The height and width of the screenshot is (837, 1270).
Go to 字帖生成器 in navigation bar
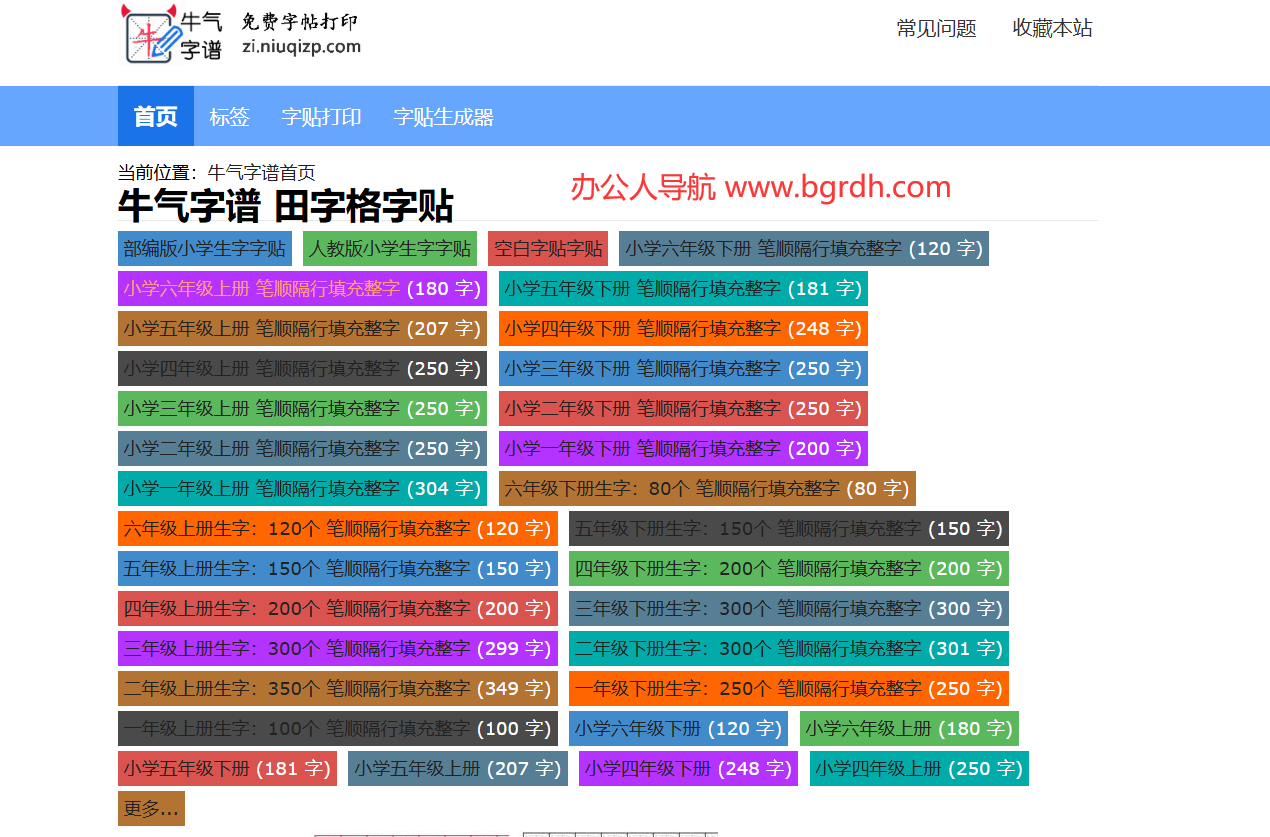tap(443, 117)
